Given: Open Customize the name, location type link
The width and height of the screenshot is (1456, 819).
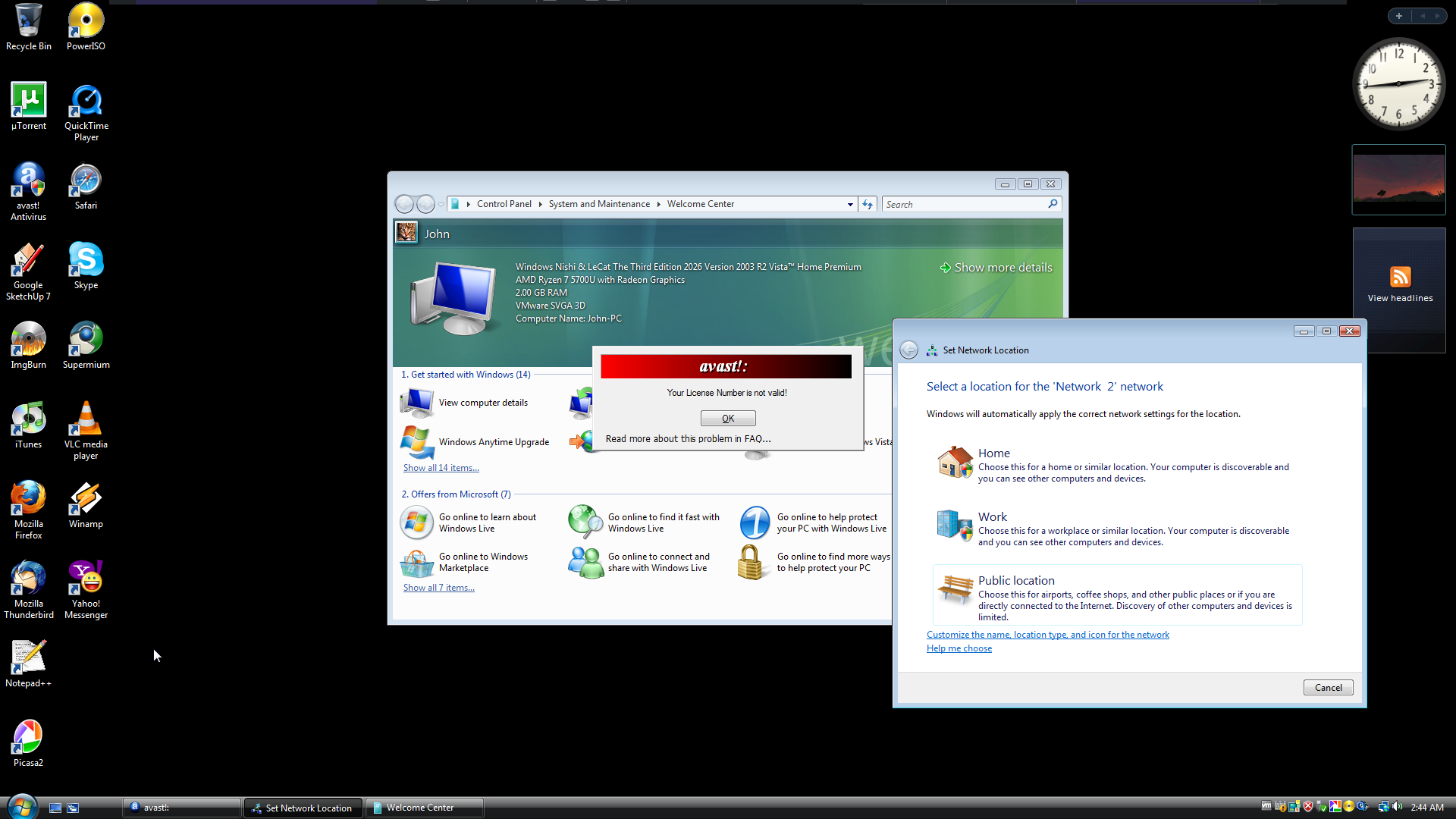Looking at the screenshot, I should pos(1047,635).
